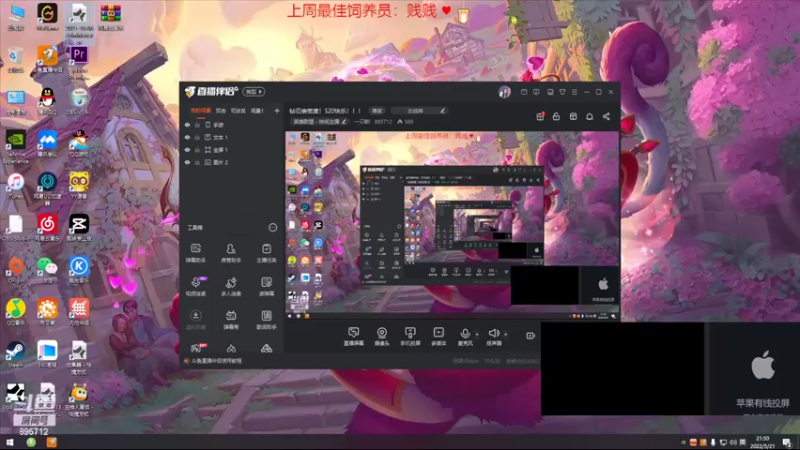The image size is (800, 450).
Task: Select the 全屏 1 source row
Action: [232, 149]
